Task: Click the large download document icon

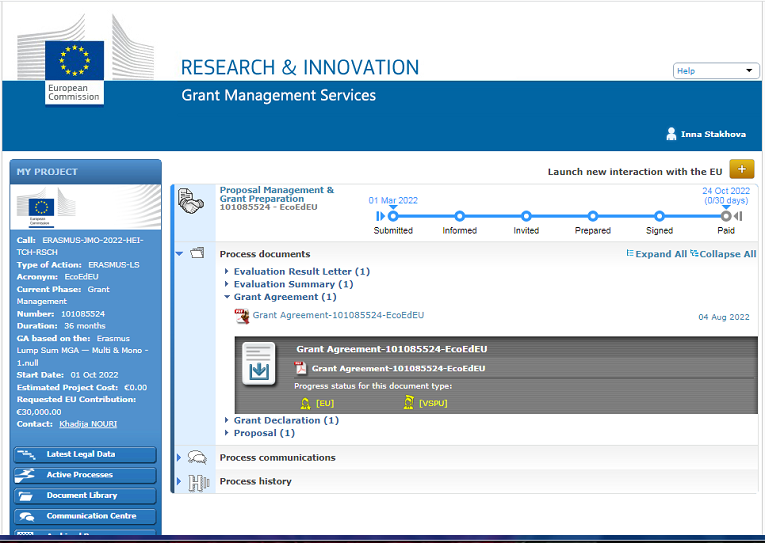Action: [x=259, y=364]
